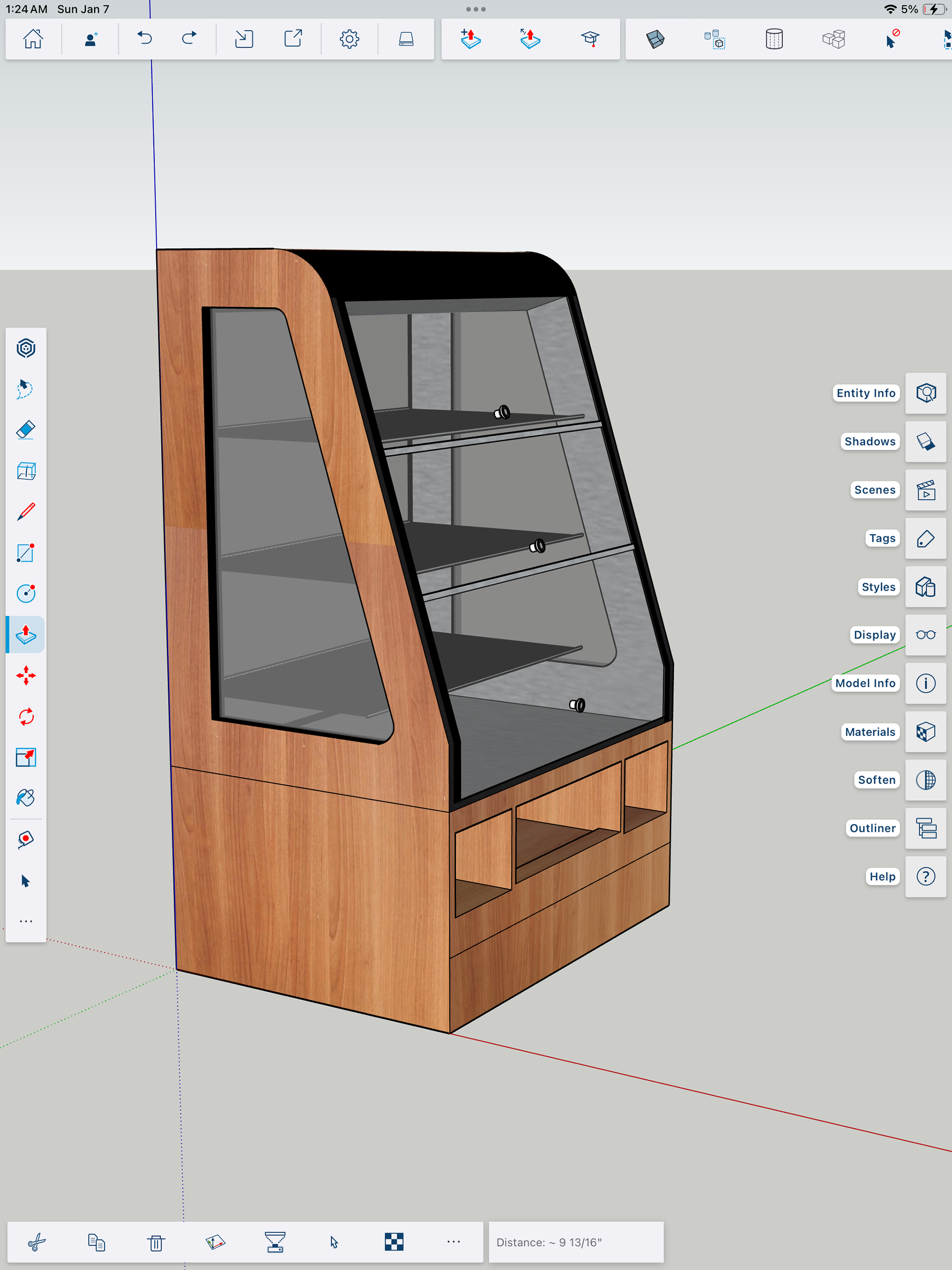Toggle the Display glasses panel
Viewport: 952px width, 1270px height.
point(925,635)
